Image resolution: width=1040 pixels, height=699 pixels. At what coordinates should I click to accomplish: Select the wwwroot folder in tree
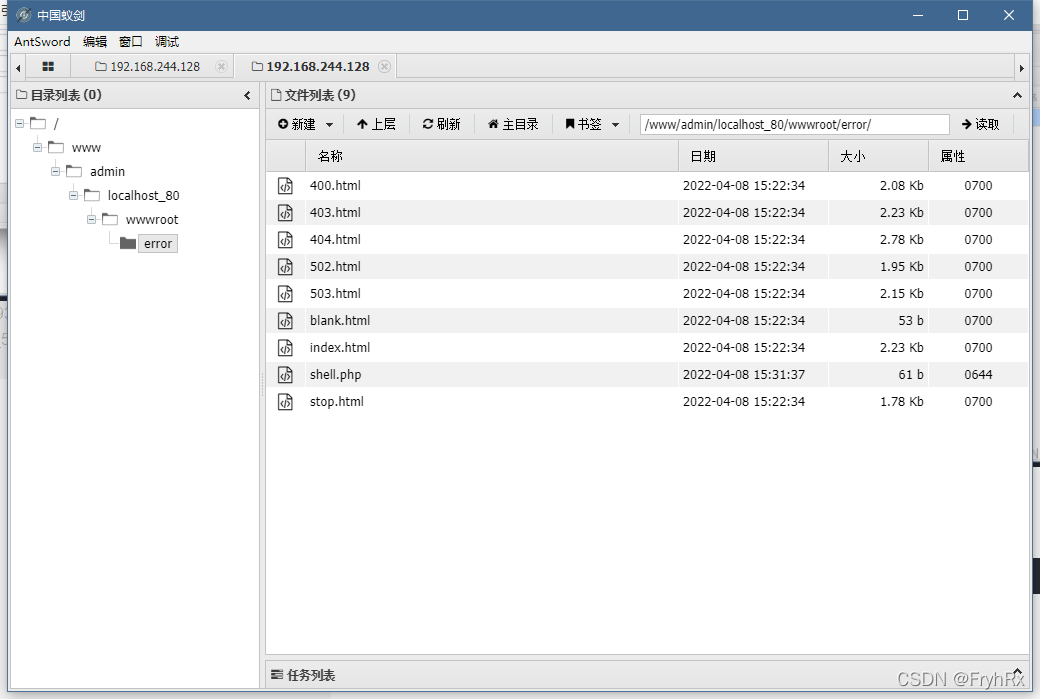click(x=152, y=220)
